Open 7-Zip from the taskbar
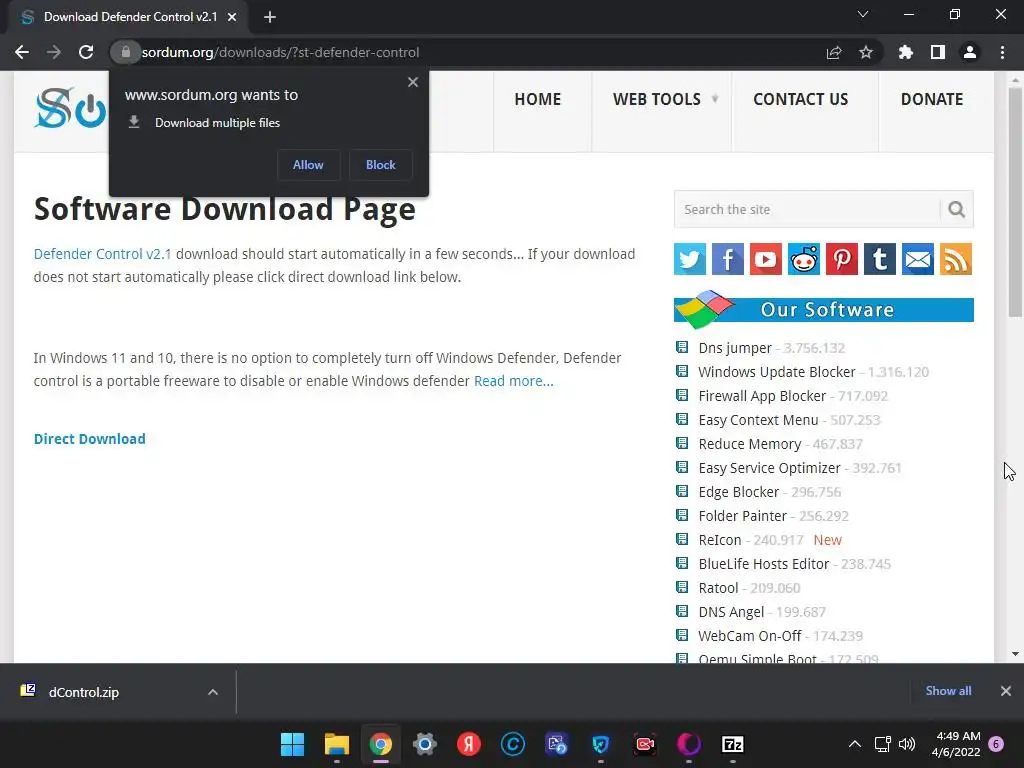1024x768 pixels. click(733, 744)
